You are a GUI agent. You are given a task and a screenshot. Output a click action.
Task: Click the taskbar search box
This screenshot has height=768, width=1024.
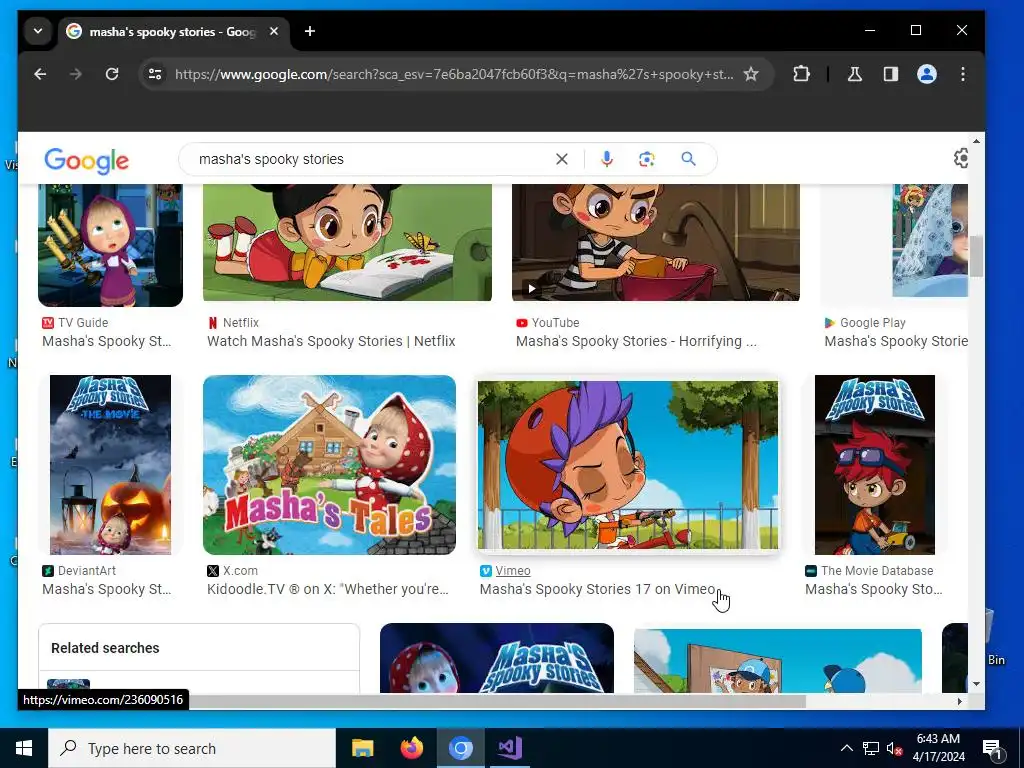[192, 748]
